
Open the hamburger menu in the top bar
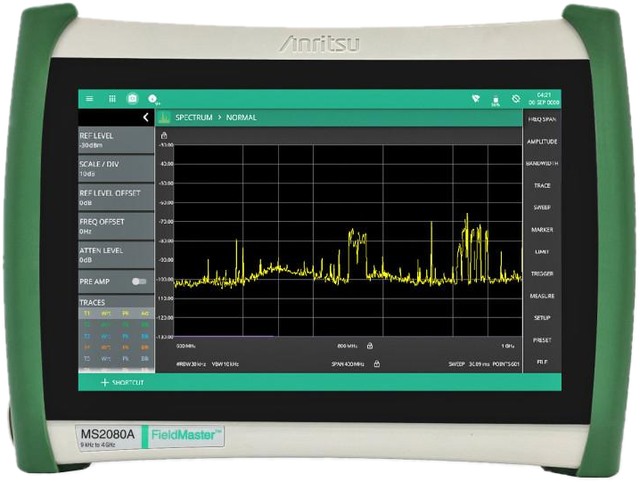pos(89,99)
